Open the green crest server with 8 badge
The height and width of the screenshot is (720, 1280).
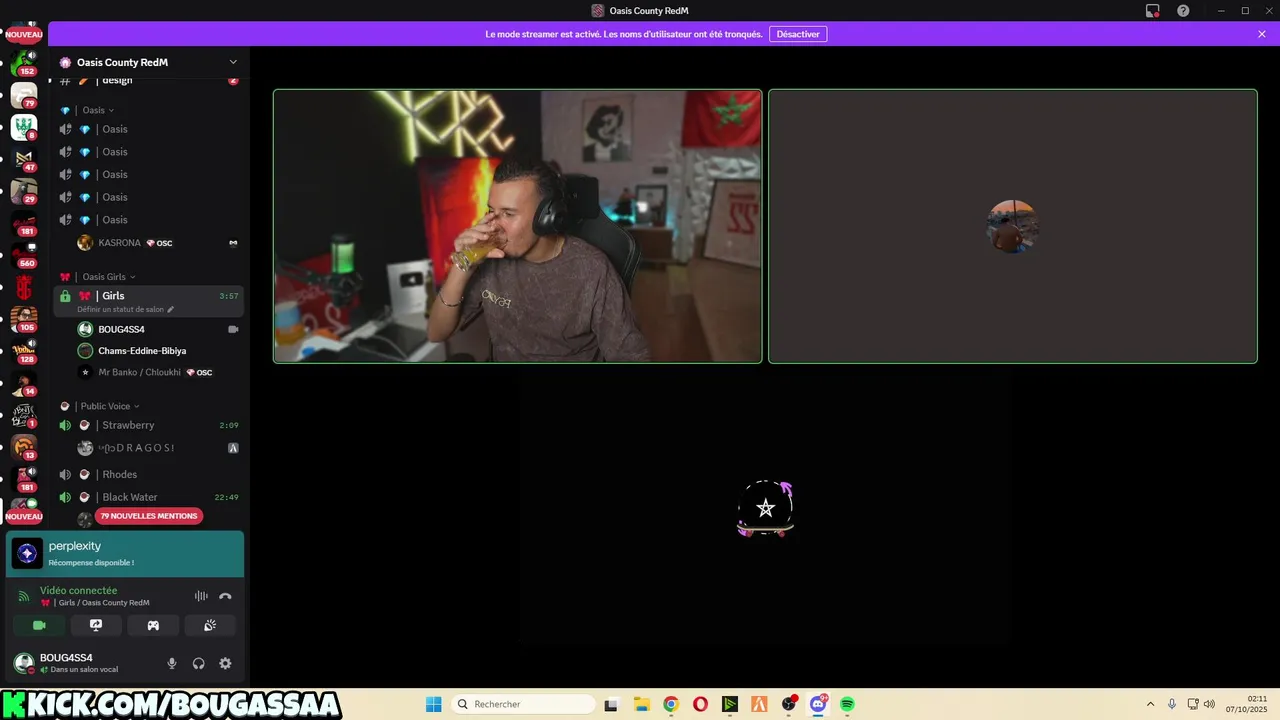24,127
